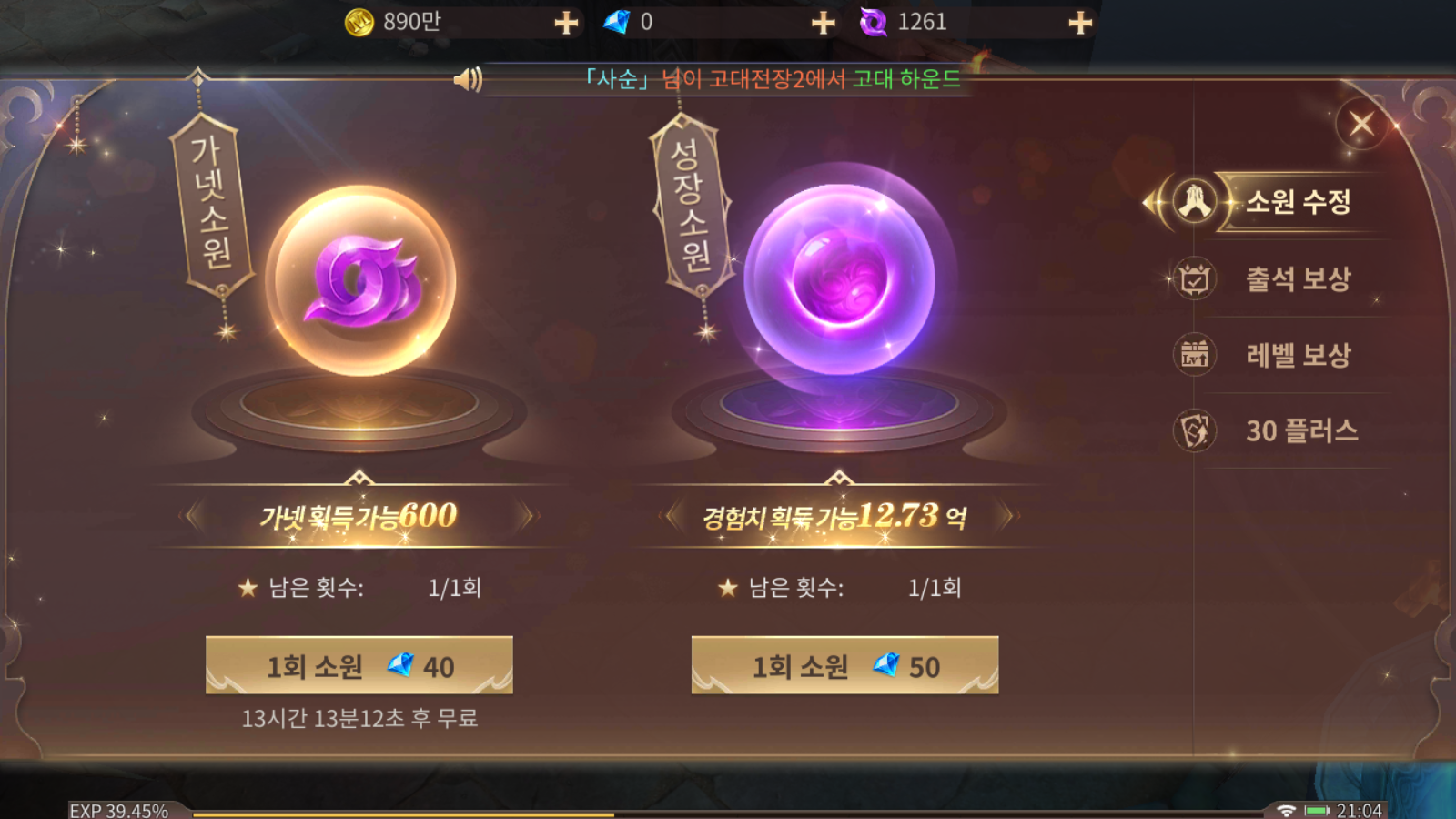1456x819 pixels.
Task: Open level reward gift icon
Action: [x=1194, y=354]
